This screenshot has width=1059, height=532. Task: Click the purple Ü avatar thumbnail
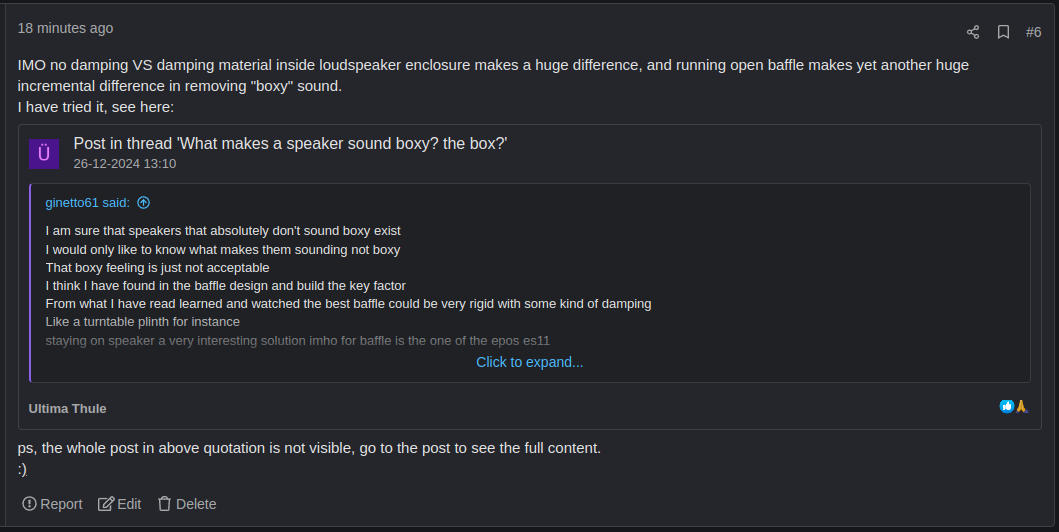tap(44, 154)
